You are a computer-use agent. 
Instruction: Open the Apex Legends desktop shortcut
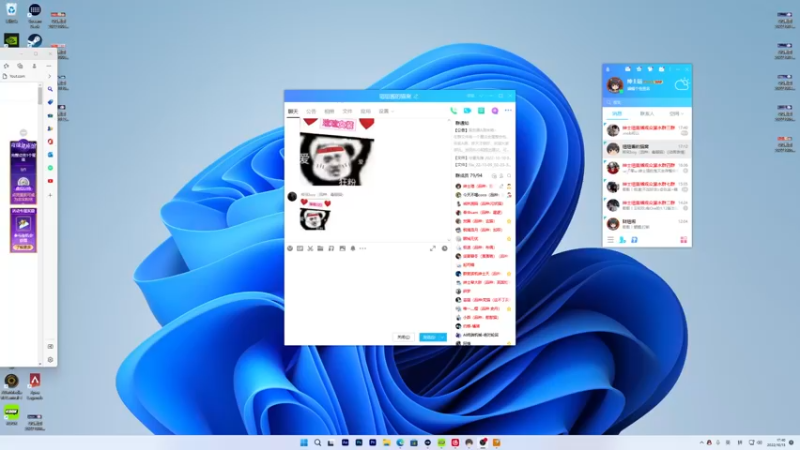coord(35,386)
